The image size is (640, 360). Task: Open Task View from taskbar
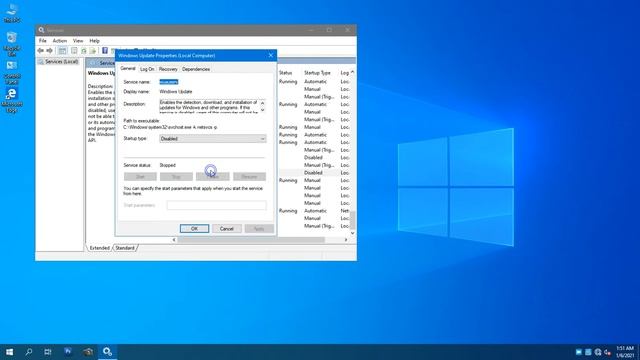tap(48, 352)
